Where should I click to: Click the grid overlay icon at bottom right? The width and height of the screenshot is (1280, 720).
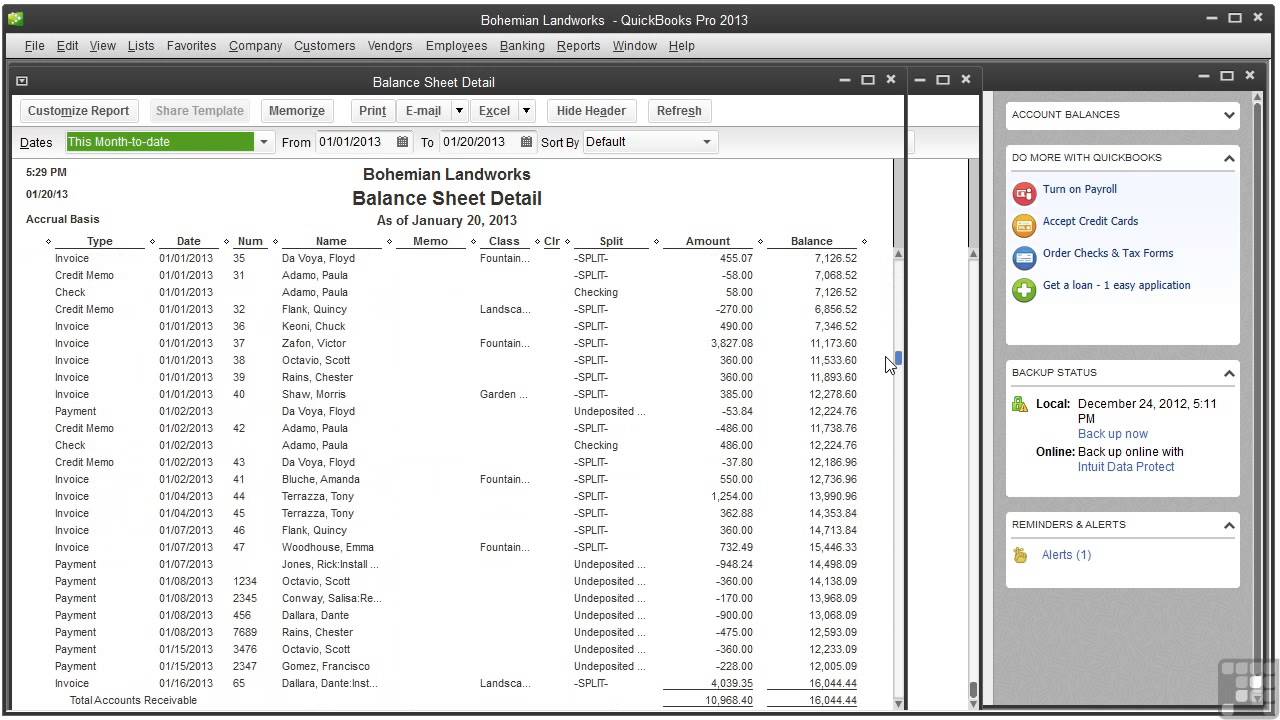click(x=1246, y=687)
